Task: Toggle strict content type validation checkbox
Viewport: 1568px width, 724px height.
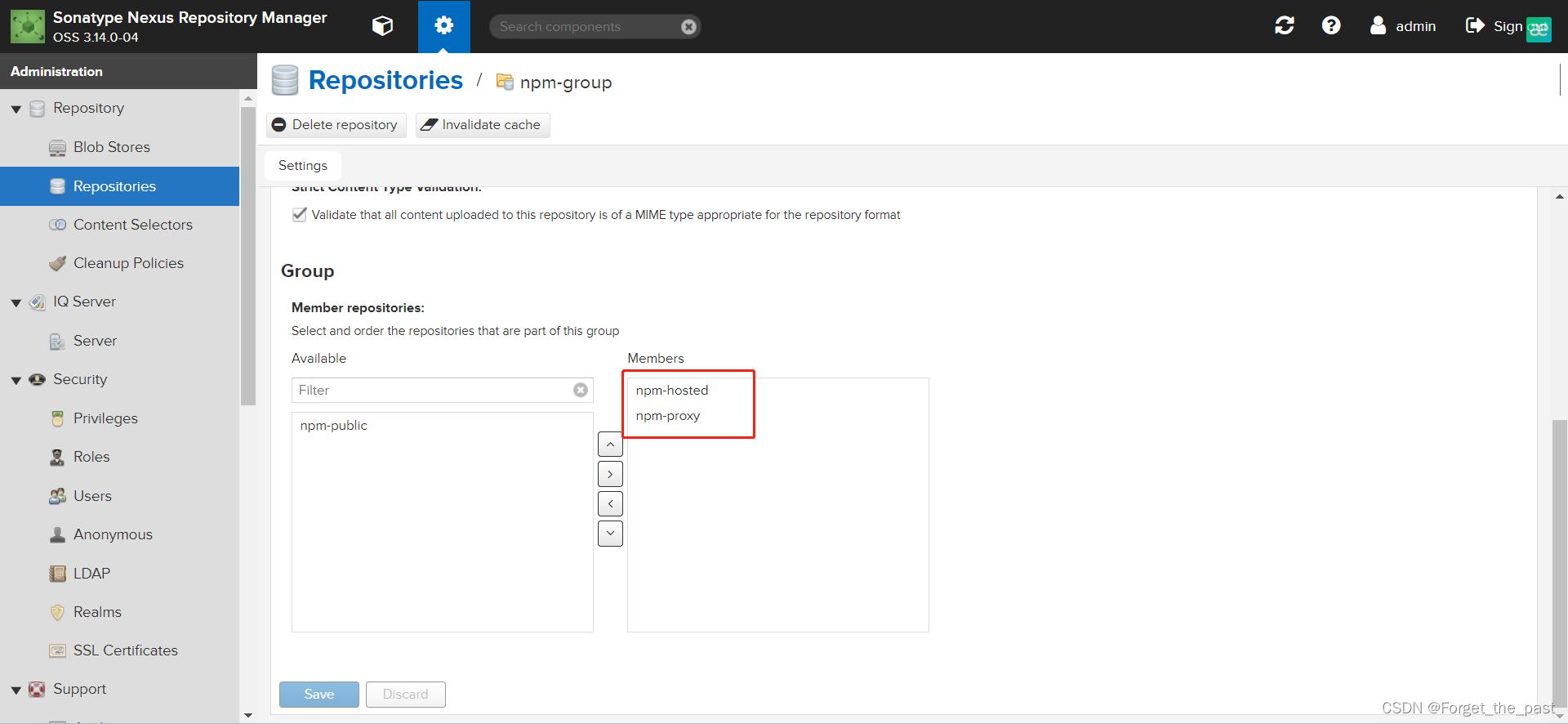Action: tap(300, 215)
